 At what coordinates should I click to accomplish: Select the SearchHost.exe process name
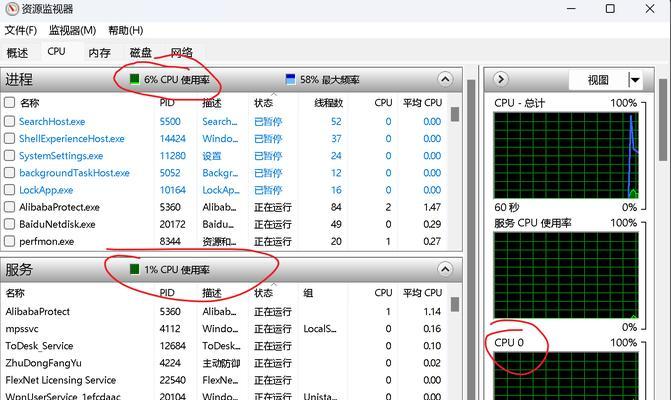(x=52, y=121)
